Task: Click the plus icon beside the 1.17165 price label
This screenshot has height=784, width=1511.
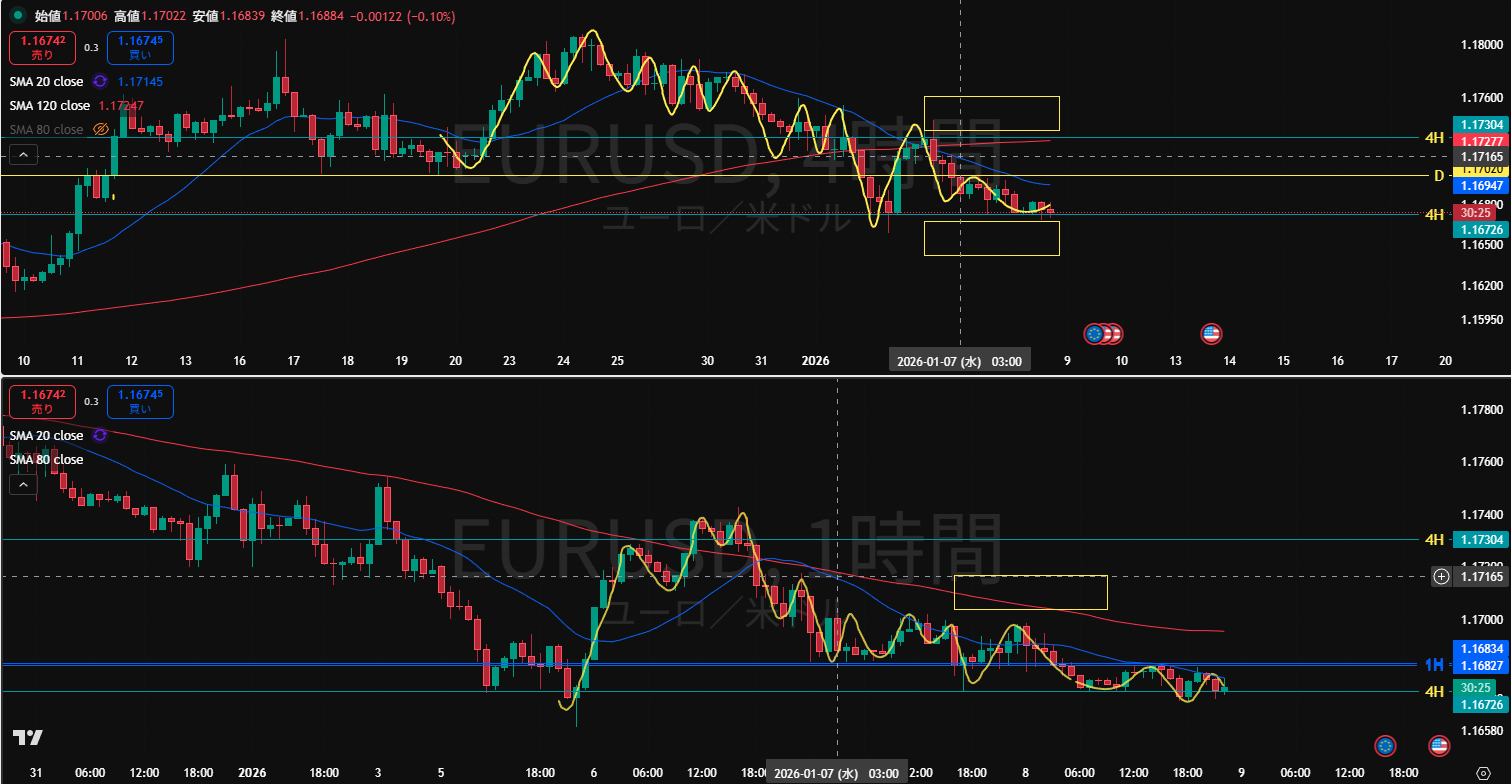Action: tap(1441, 576)
